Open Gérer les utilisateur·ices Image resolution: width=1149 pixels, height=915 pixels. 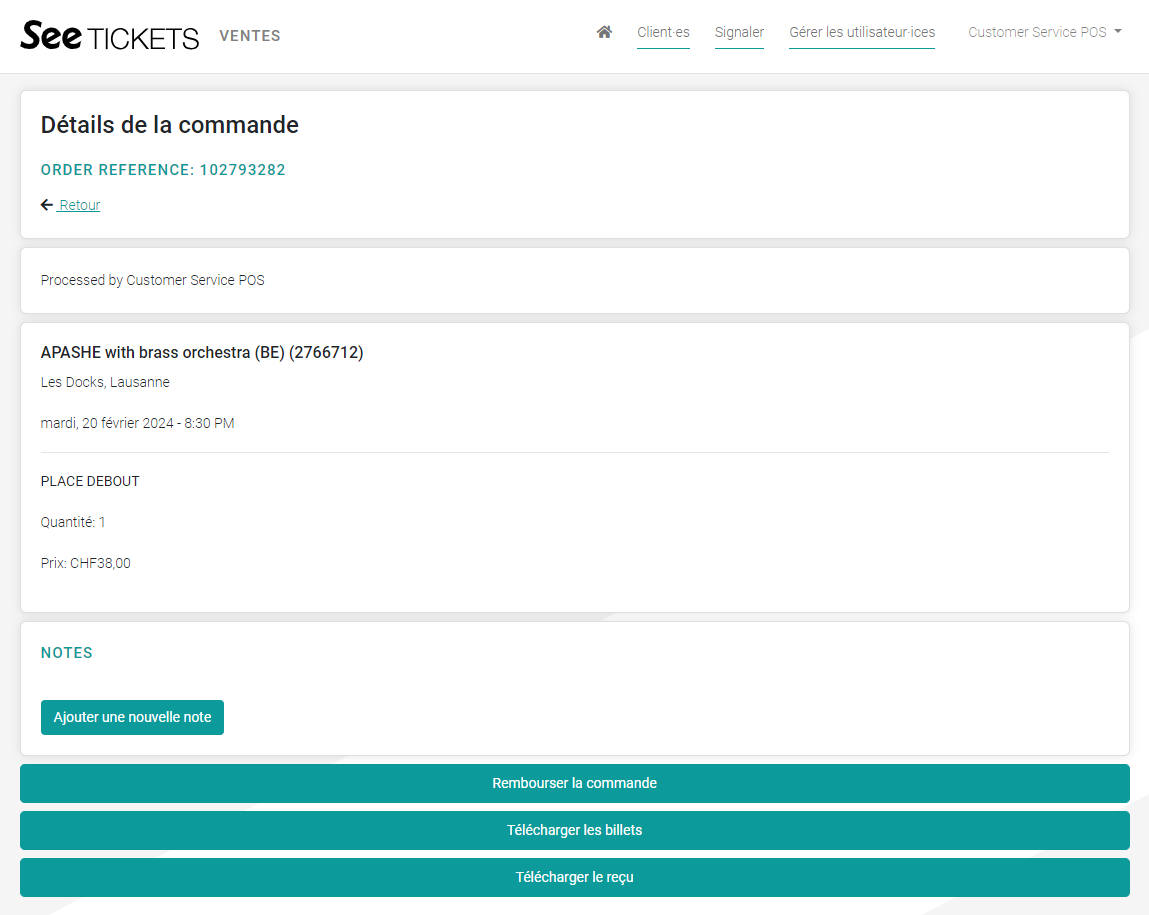[862, 32]
